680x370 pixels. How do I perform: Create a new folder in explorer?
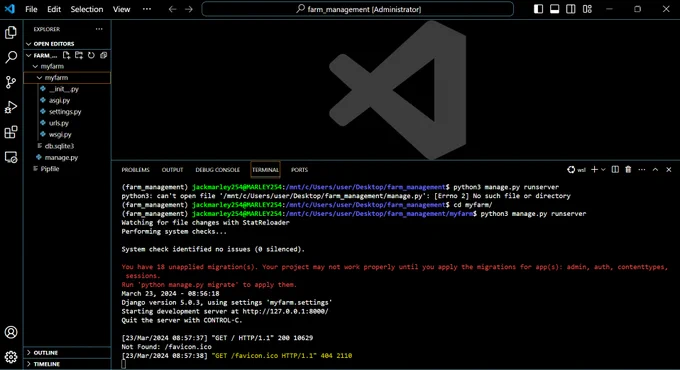[x=78, y=55]
